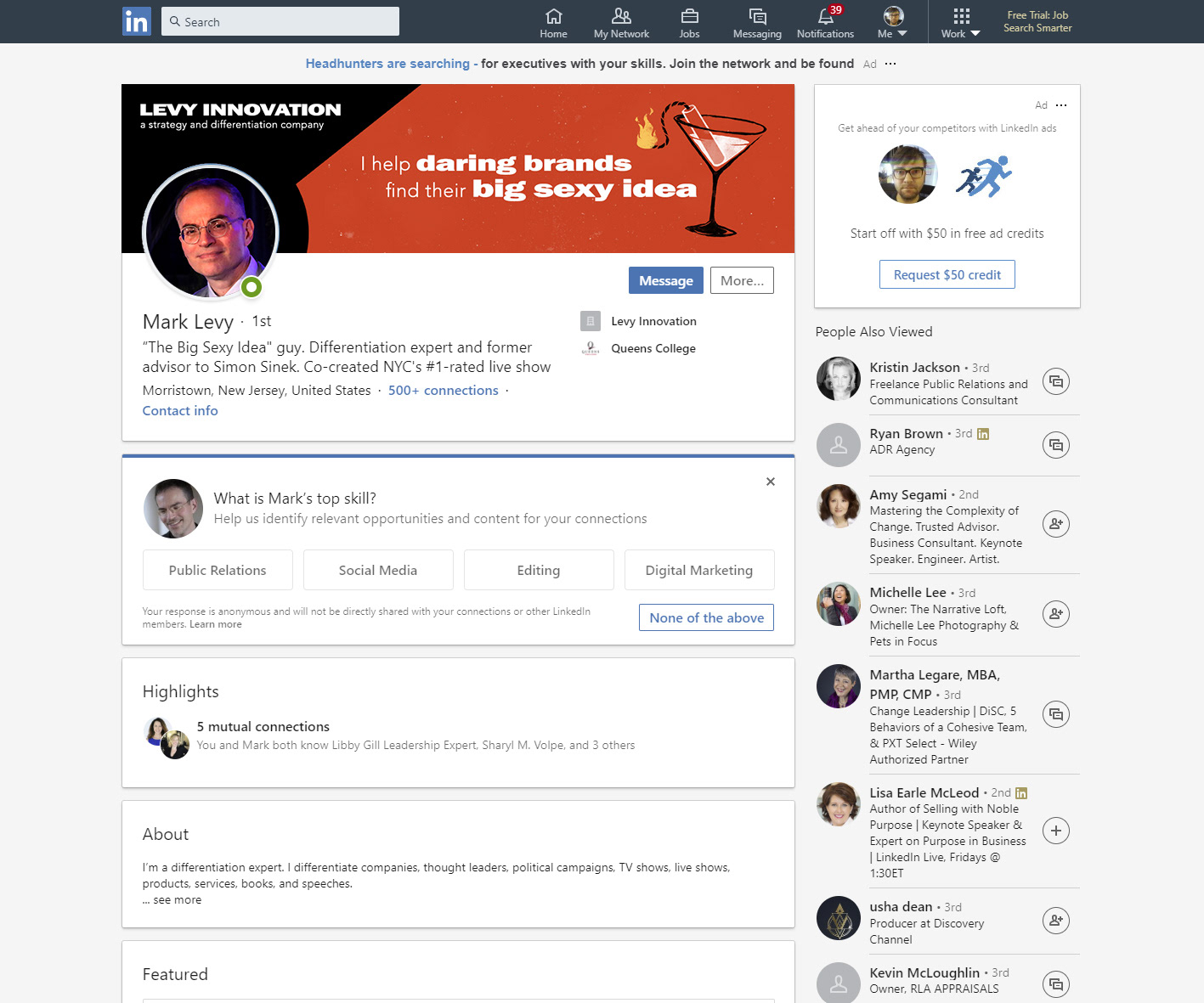Screen dimensions: 1204x1003
Task: Open Levy Innovation company link
Action: 653,321
